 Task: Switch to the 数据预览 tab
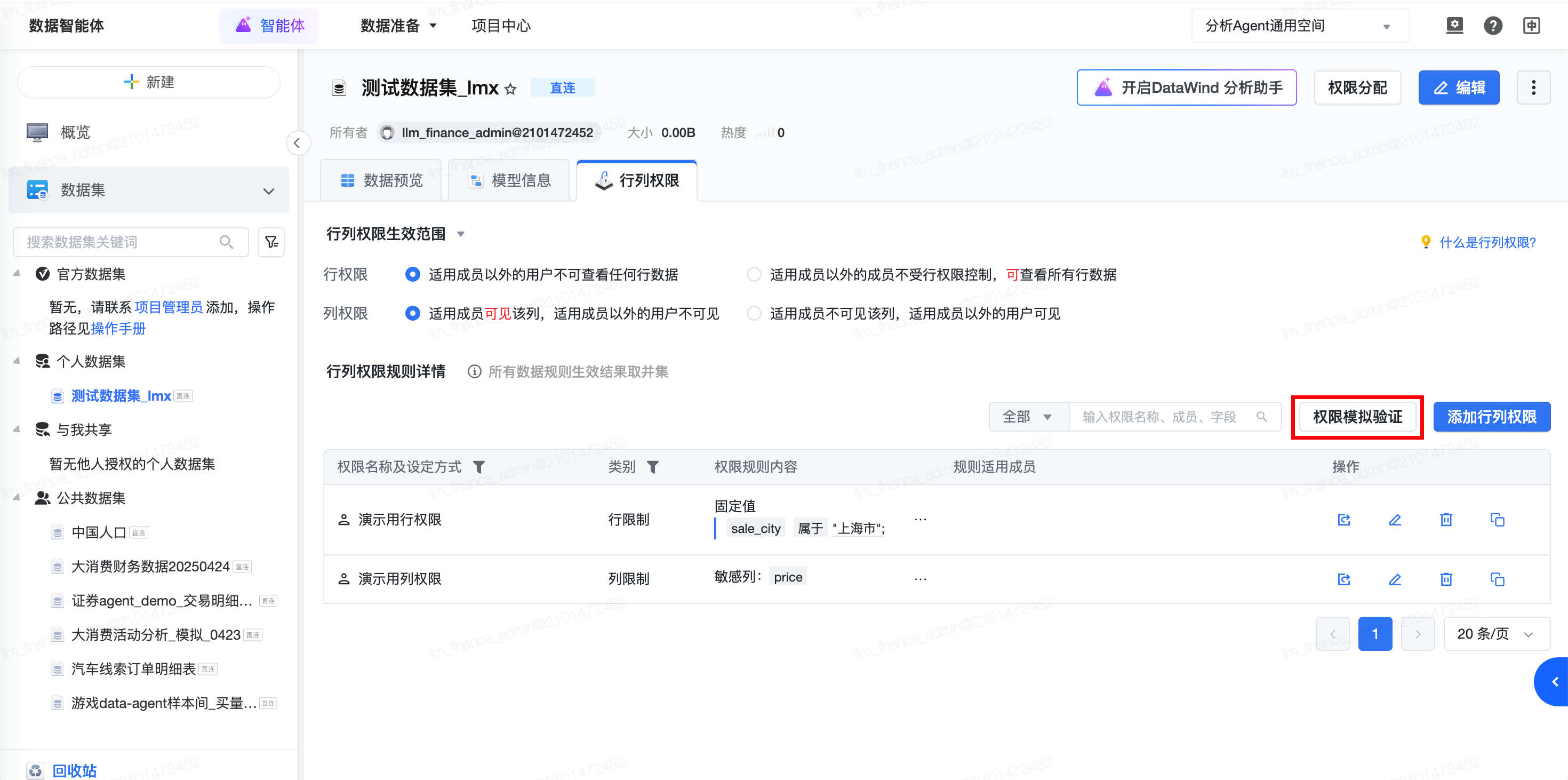click(x=381, y=180)
